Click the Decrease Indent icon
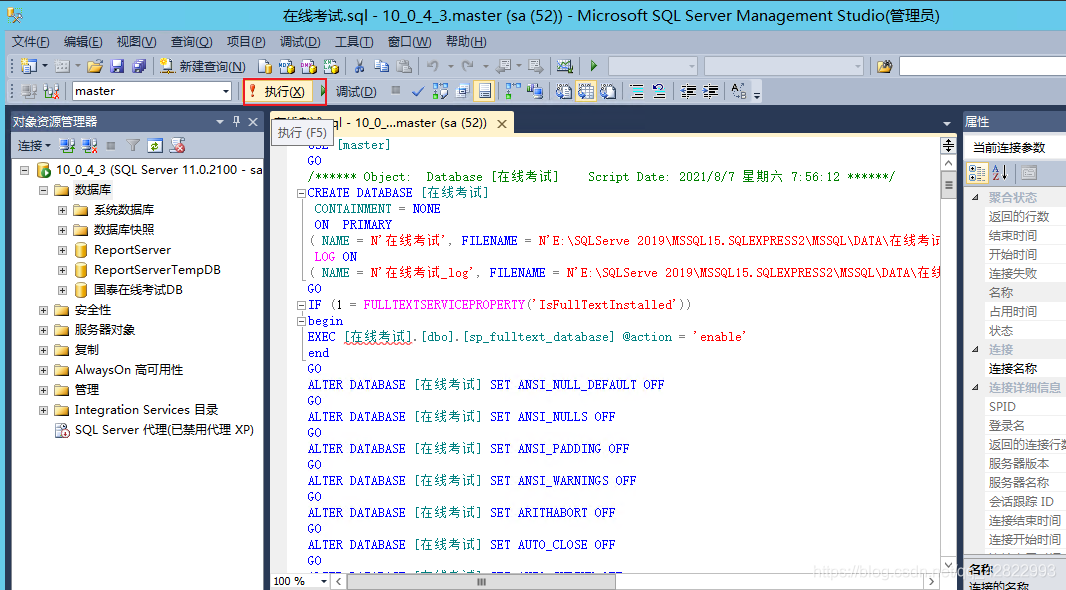 tap(688, 91)
